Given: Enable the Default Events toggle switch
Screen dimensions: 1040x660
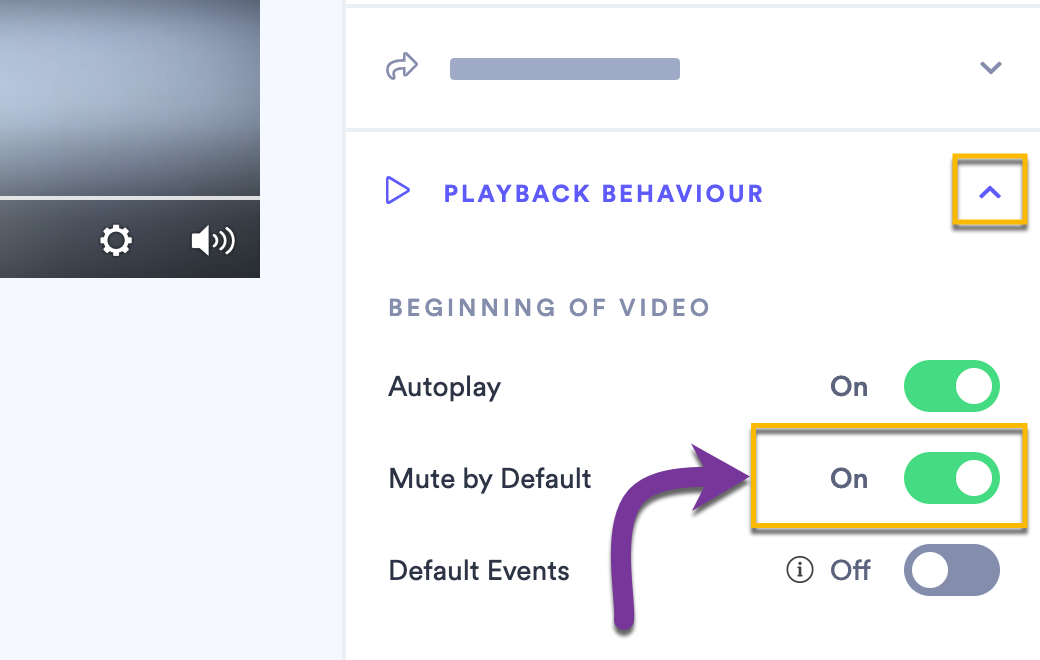Looking at the screenshot, I should point(951,571).
